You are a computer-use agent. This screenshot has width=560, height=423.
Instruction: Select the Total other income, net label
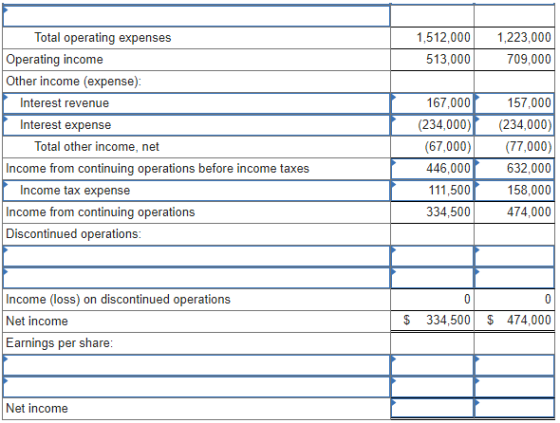(97, 147)
